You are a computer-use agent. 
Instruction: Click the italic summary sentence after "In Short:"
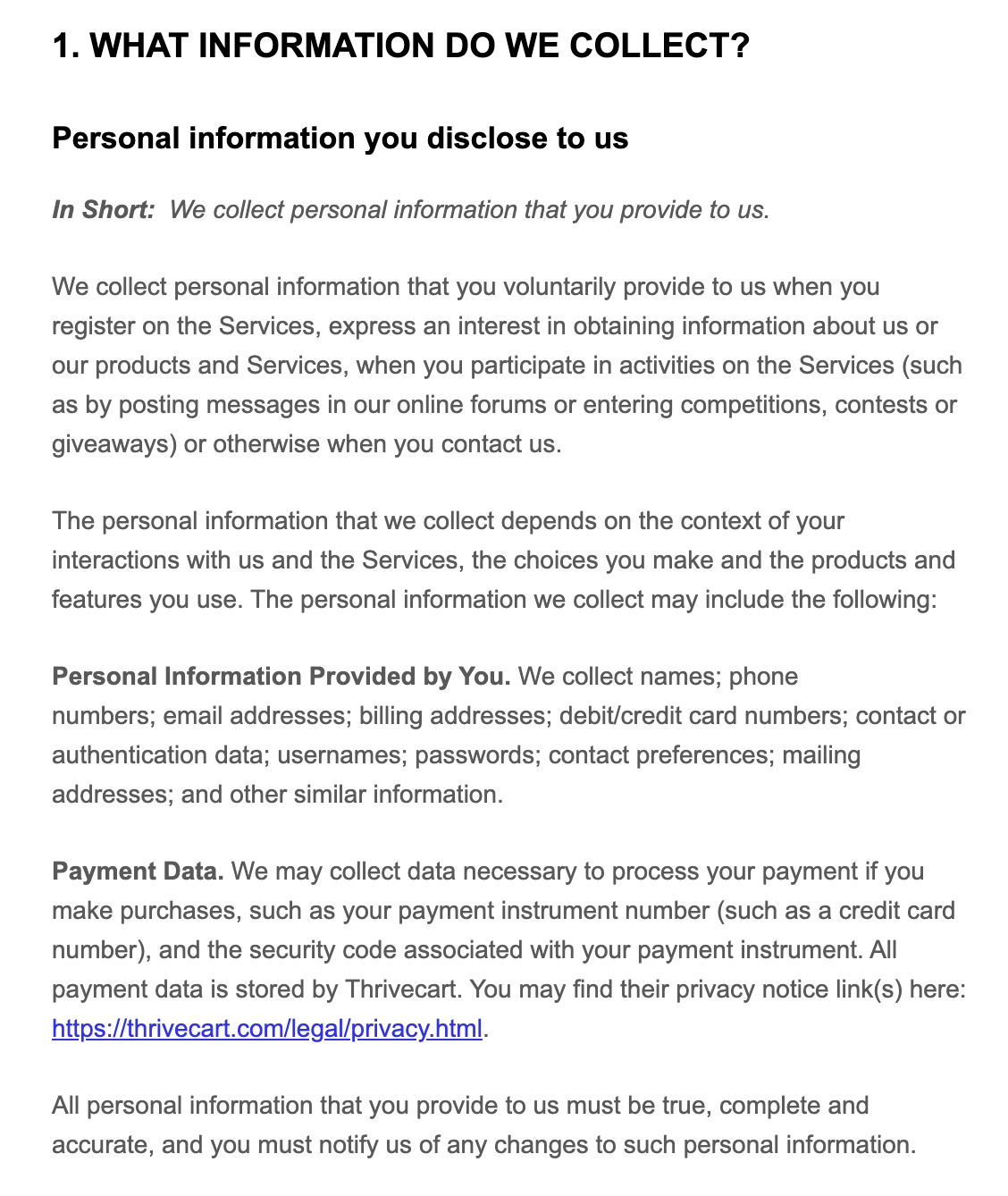click(x=469, y=210)
